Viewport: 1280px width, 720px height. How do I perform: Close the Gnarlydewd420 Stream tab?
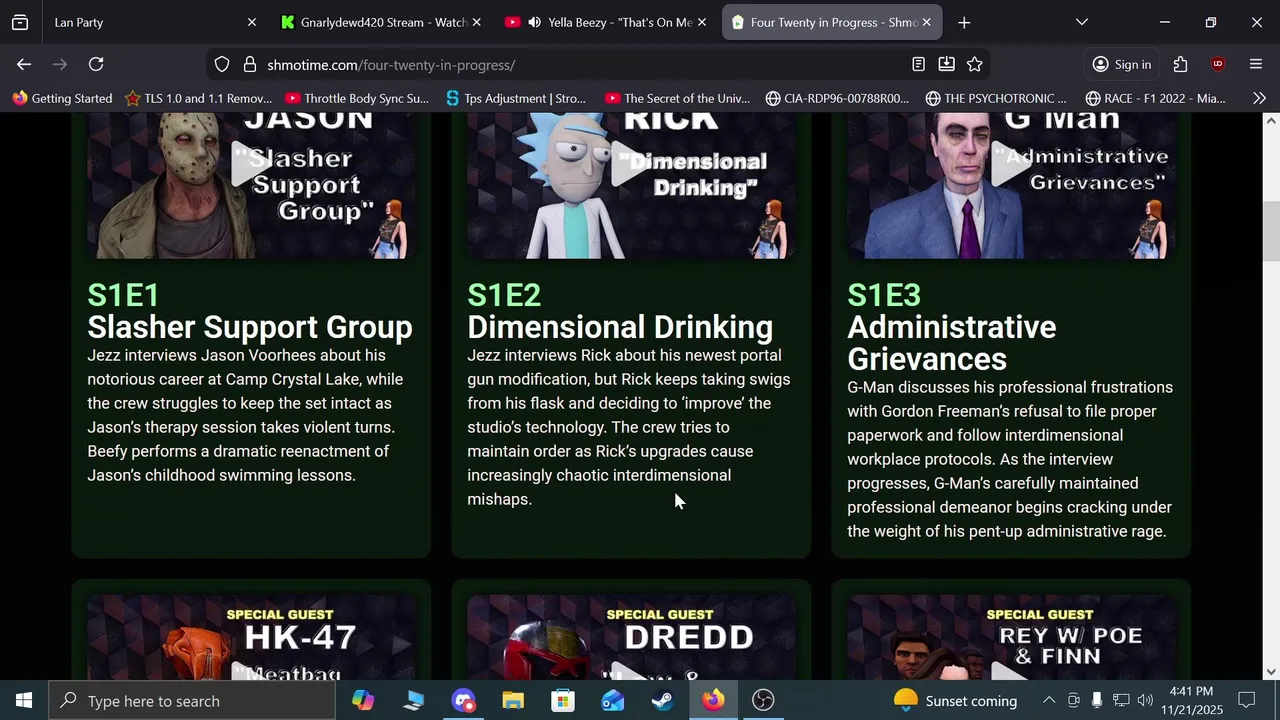pos(477,22)
